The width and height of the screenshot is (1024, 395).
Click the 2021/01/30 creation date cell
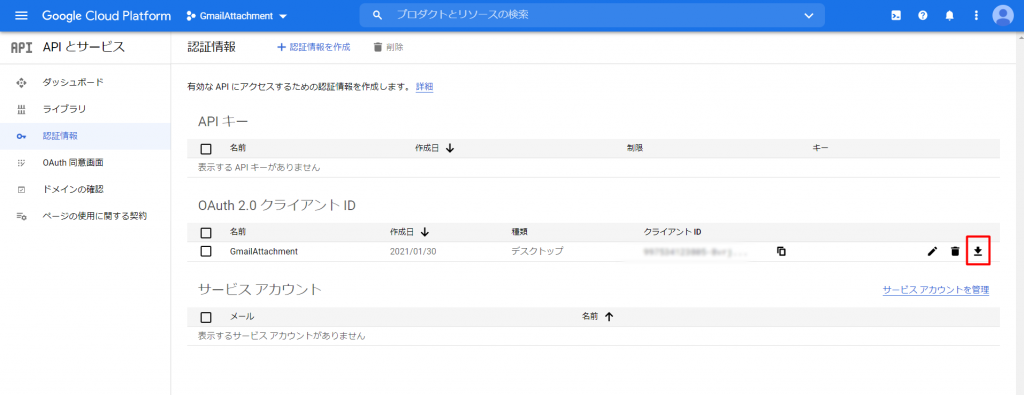pos(413,251)
